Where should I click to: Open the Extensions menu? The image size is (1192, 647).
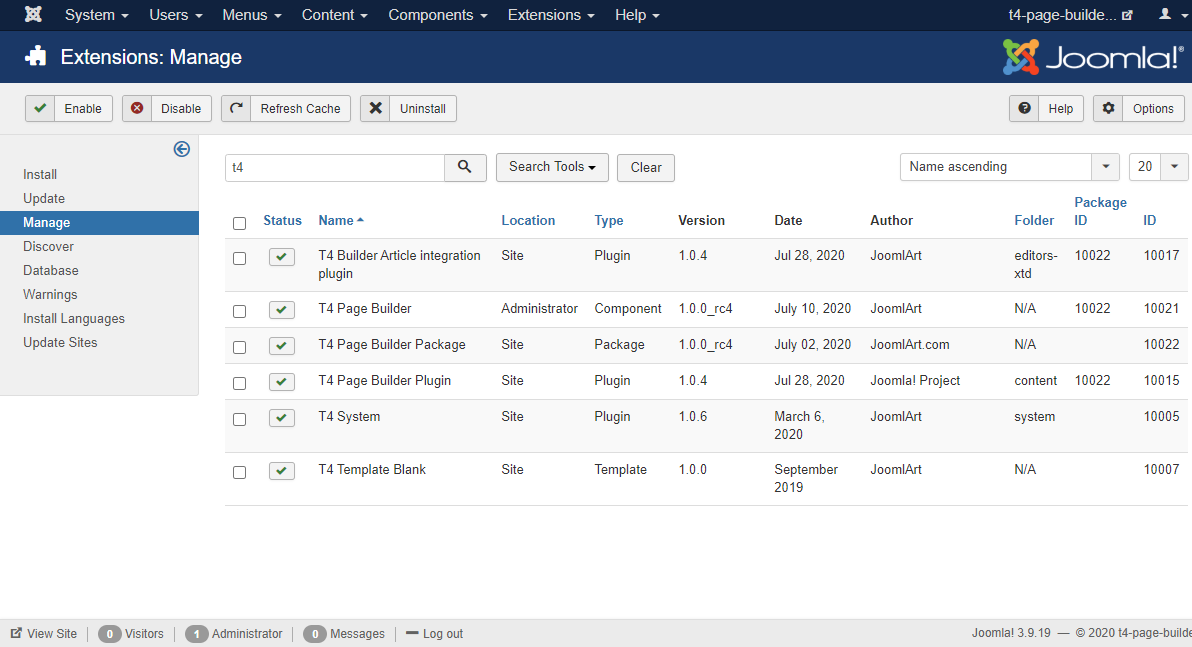tap(550, 15)
